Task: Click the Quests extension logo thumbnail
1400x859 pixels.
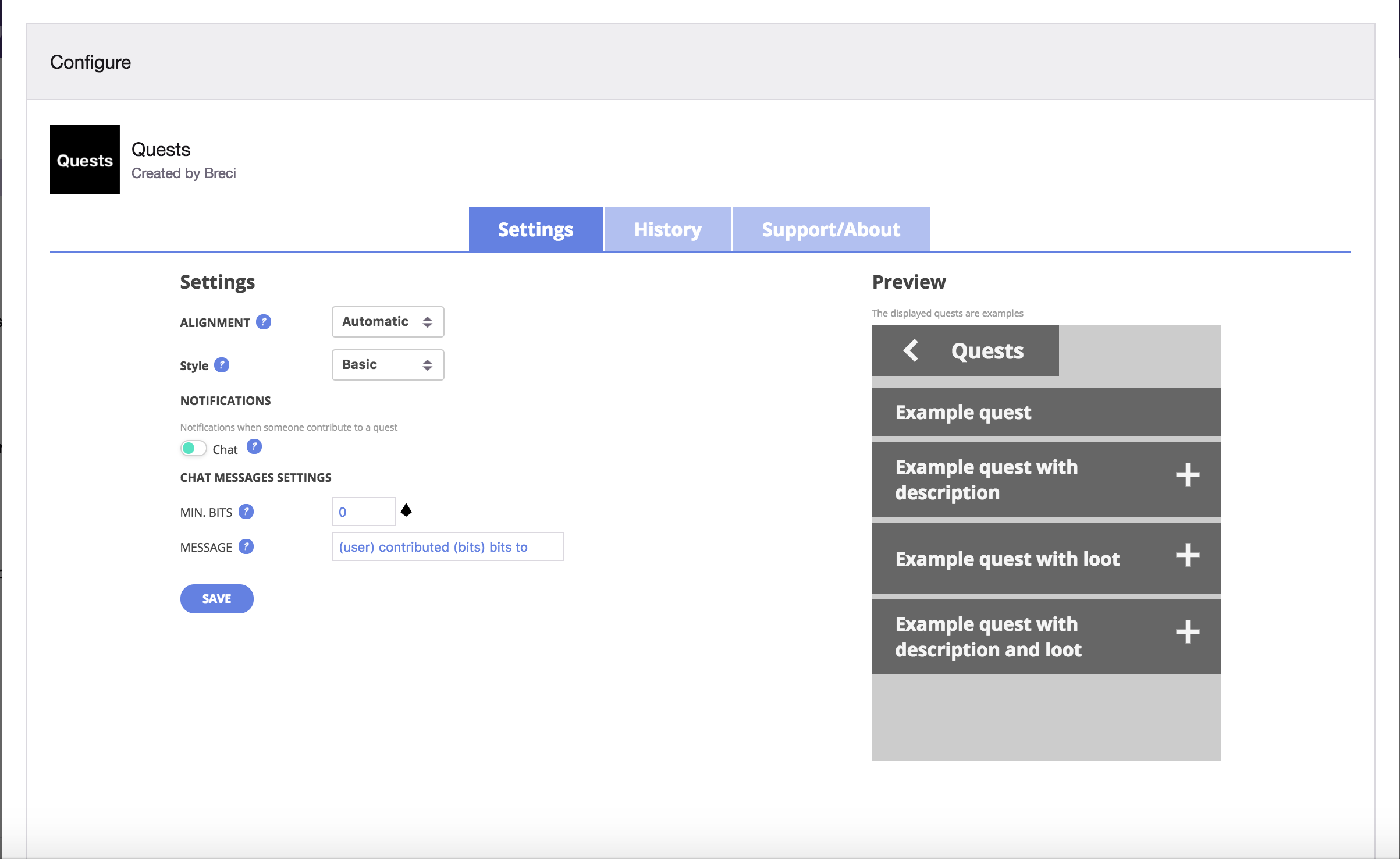Action: click(x=85, y=159)
